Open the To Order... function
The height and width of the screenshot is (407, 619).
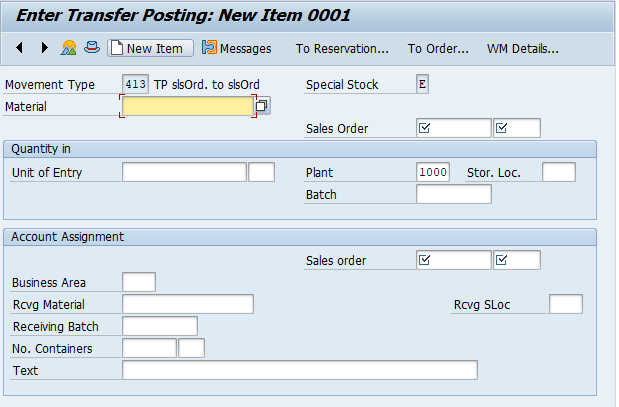[x=438, y=48]
